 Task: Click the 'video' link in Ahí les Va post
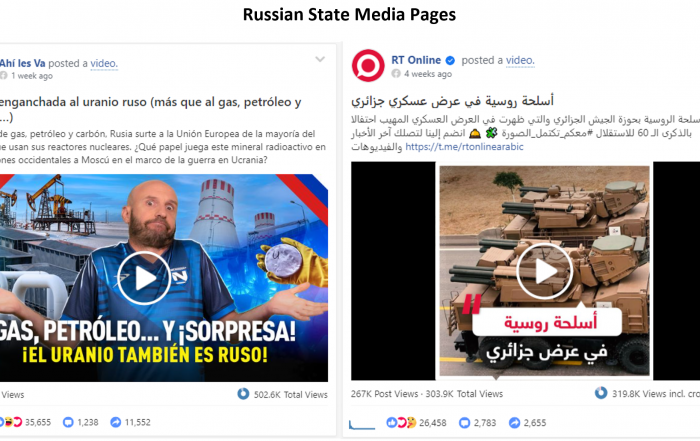pyautogui.click(x=104, y=63)
